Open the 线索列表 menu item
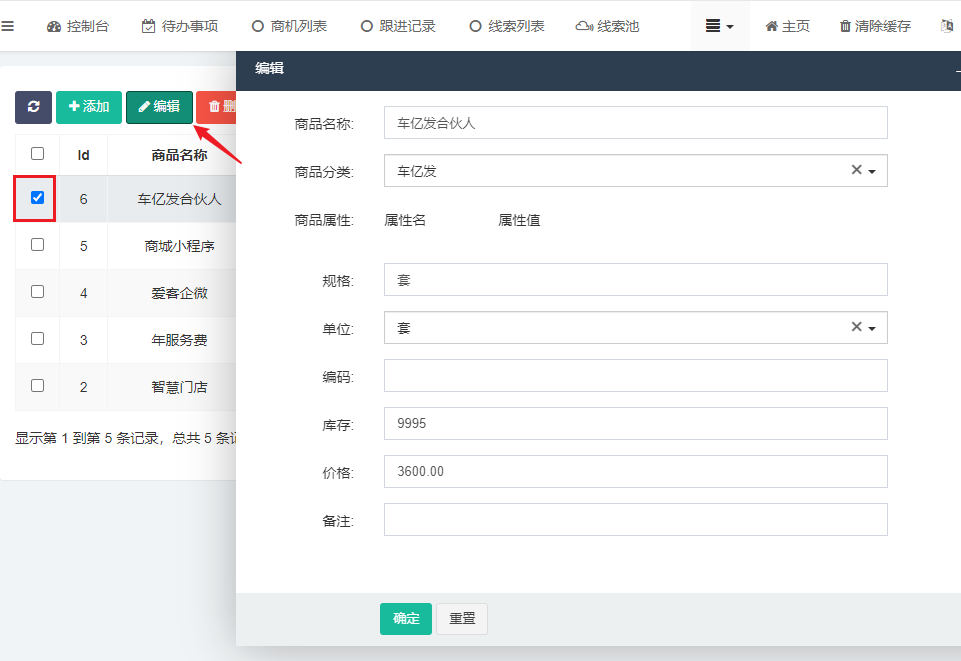961x661 pixels. [x=507, y=26]
